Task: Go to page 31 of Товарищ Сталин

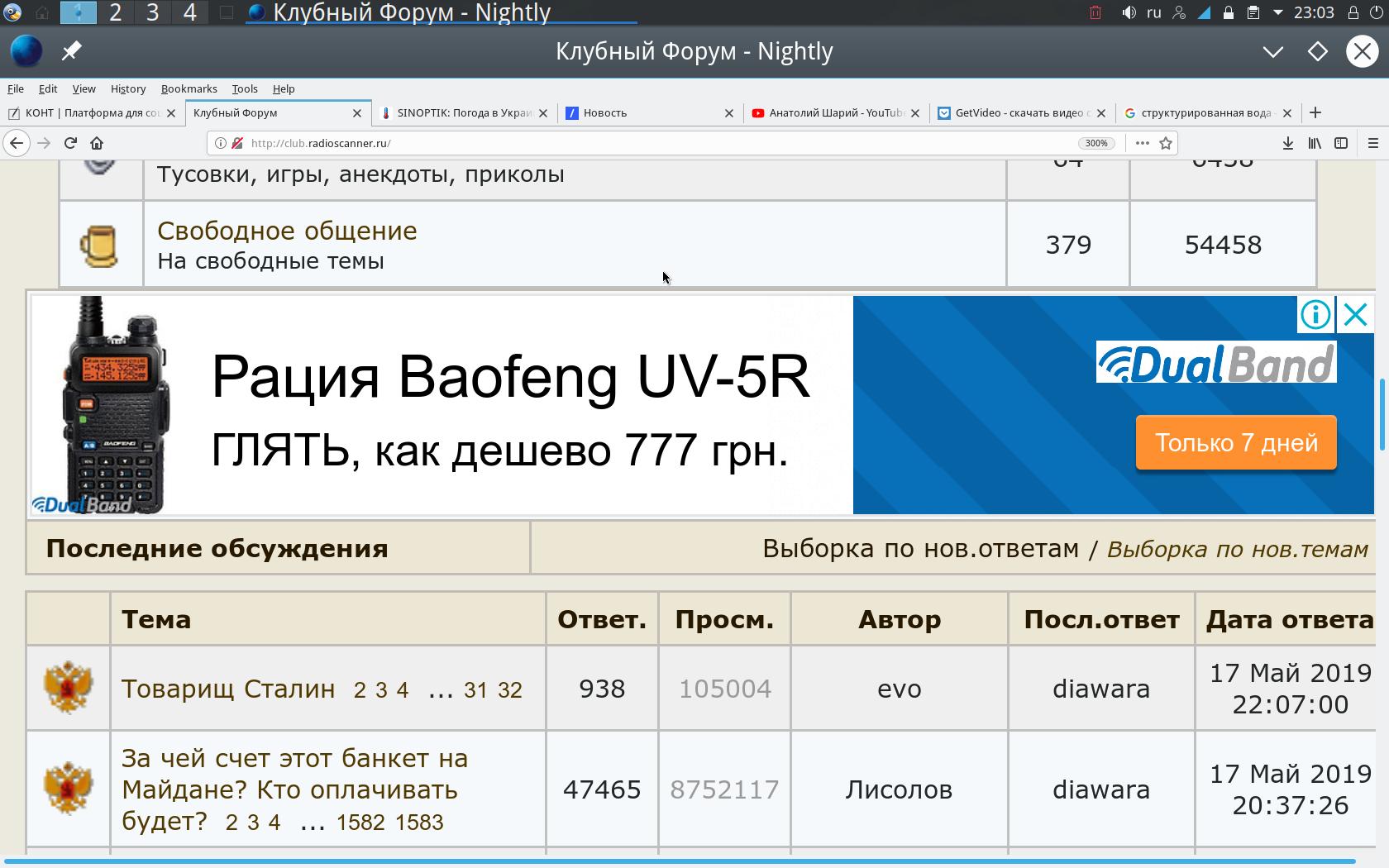Action: pyautogui.click(x=475, y=690)
